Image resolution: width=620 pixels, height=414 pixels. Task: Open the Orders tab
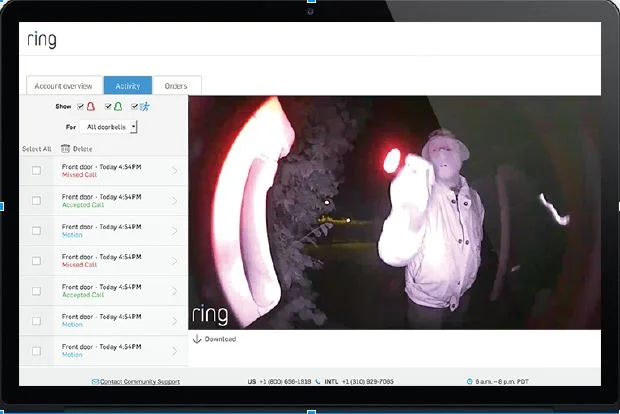coord(176,86)
